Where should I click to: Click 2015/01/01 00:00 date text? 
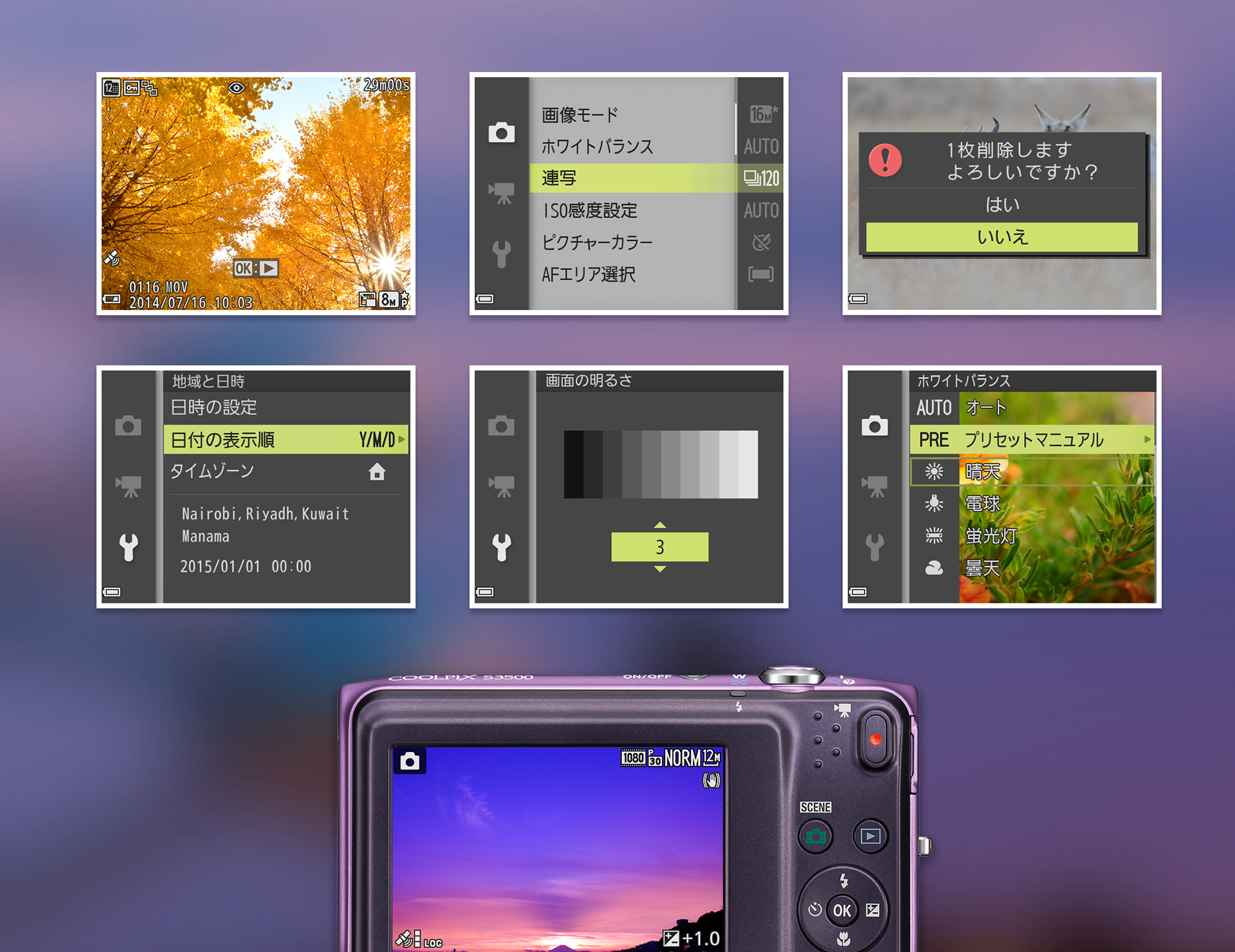[x=246, y=567]
